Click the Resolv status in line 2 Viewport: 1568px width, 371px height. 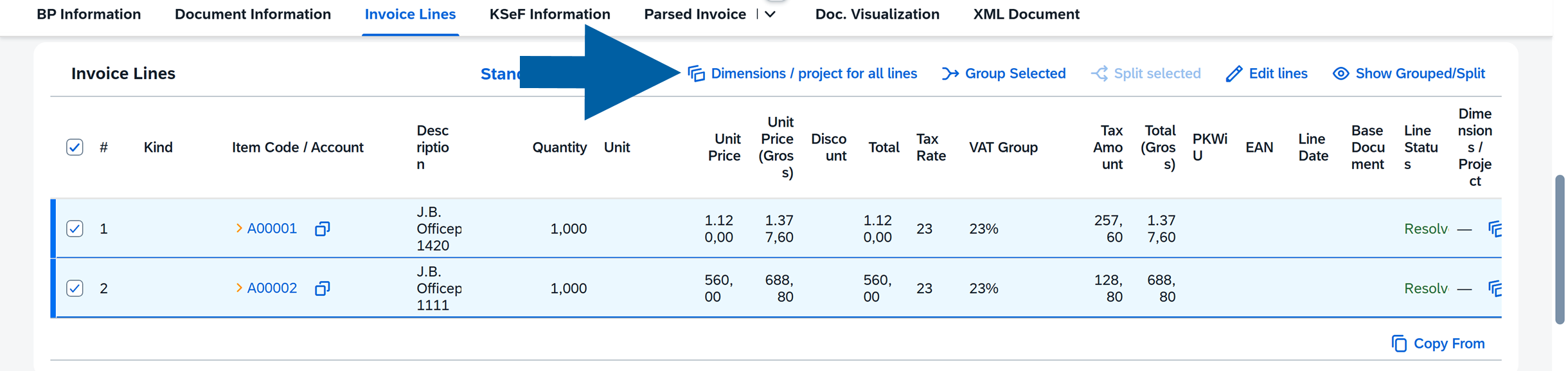pyautogui.click(x=1426, y=288)
